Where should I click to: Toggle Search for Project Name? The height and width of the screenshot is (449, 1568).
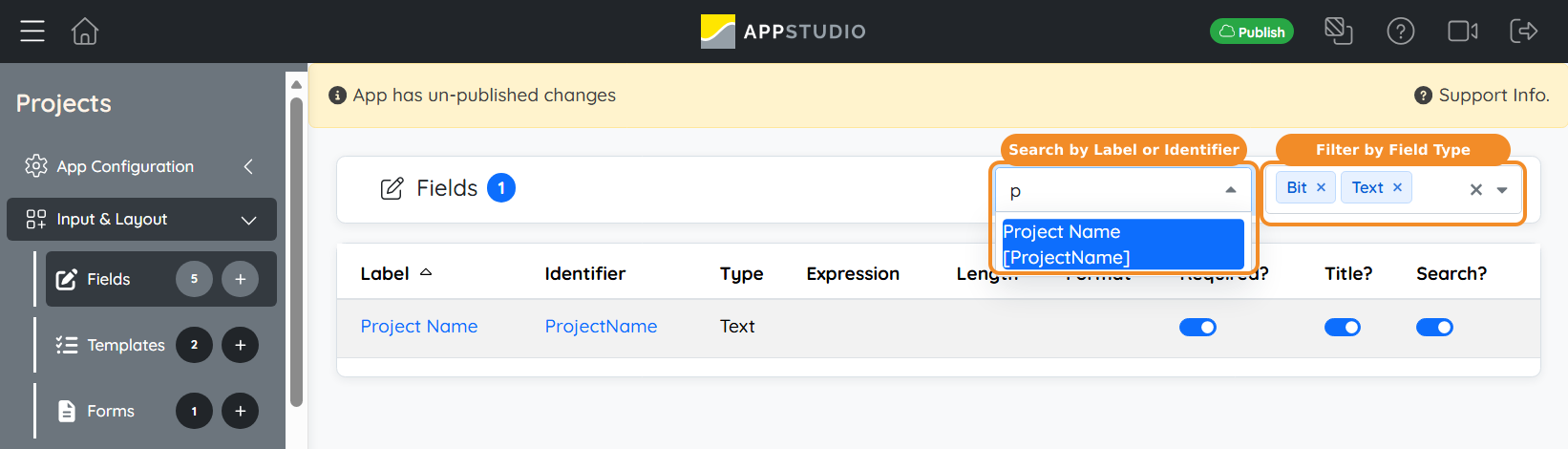tap(1434, 328)
